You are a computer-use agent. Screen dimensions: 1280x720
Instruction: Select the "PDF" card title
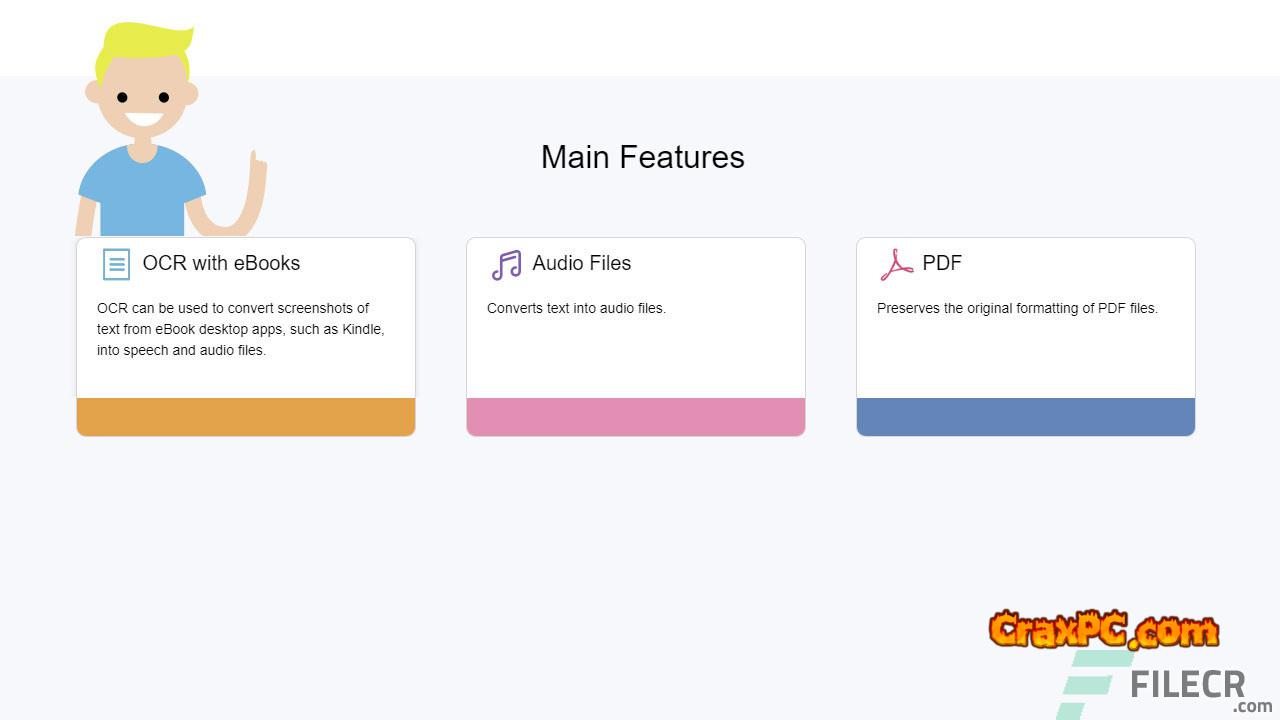(941, 263)
